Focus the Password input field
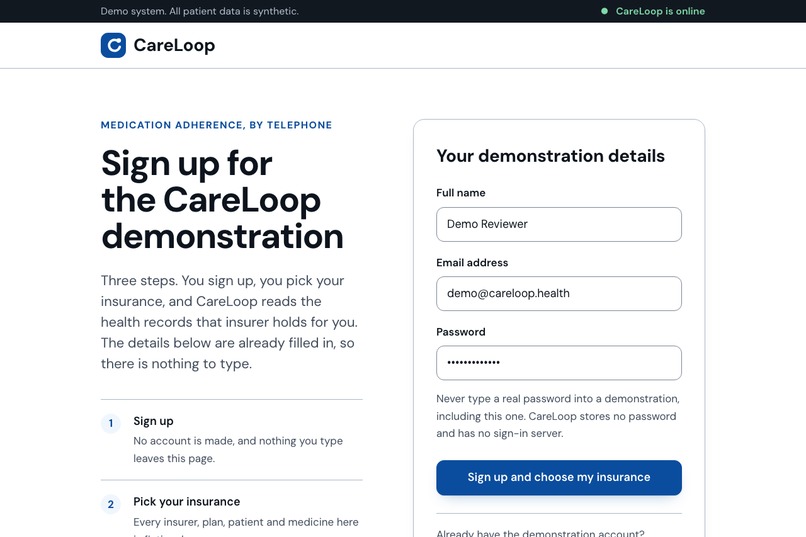This screenshot has width=806, height=537. coord(559,363)
